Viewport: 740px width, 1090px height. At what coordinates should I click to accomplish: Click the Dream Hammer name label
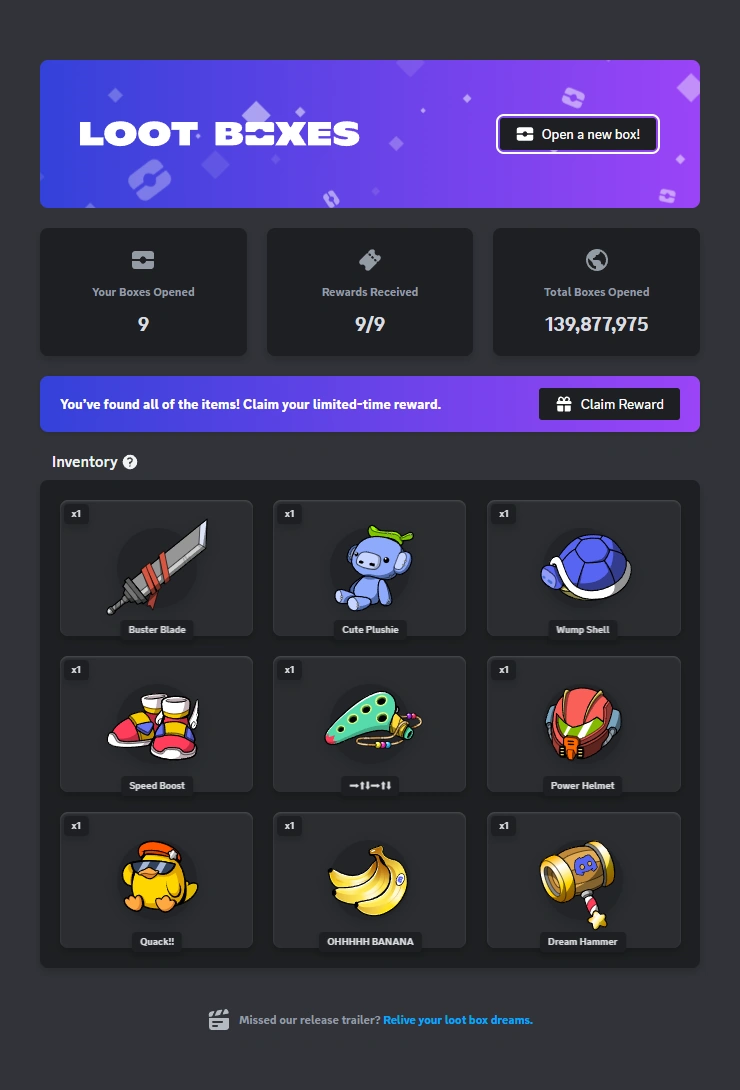tap(582, 941)
